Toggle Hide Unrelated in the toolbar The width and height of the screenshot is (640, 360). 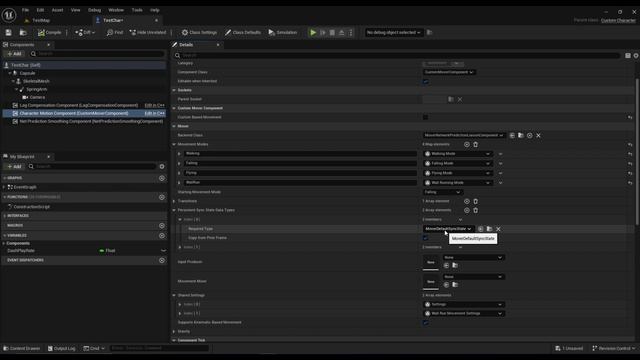(148, 32)
